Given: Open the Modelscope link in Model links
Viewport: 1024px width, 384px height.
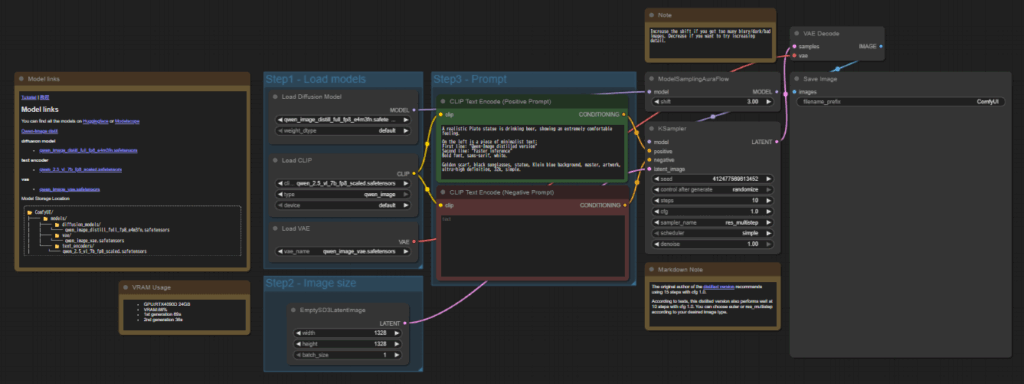Looking at the screenshot, I should (x=128, y=121).
